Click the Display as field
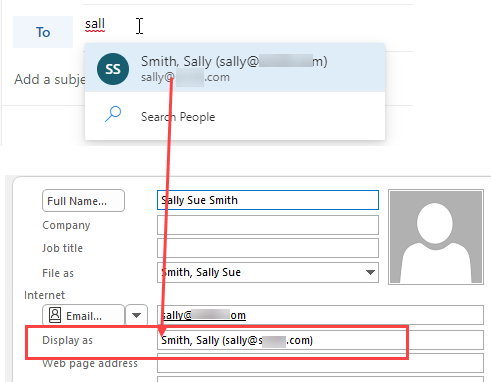The height and width of the screenshot is (382, 491). tap(320, 340)
